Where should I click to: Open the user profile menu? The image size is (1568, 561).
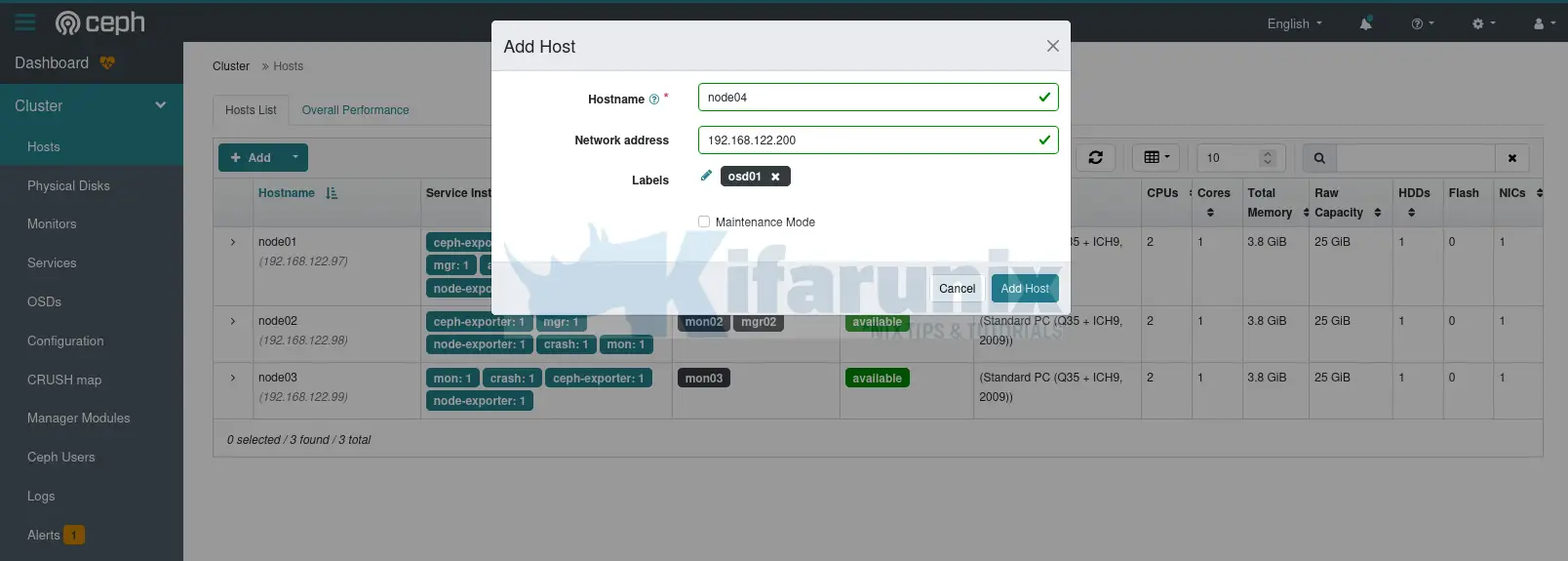click(x=1544, y=23)
